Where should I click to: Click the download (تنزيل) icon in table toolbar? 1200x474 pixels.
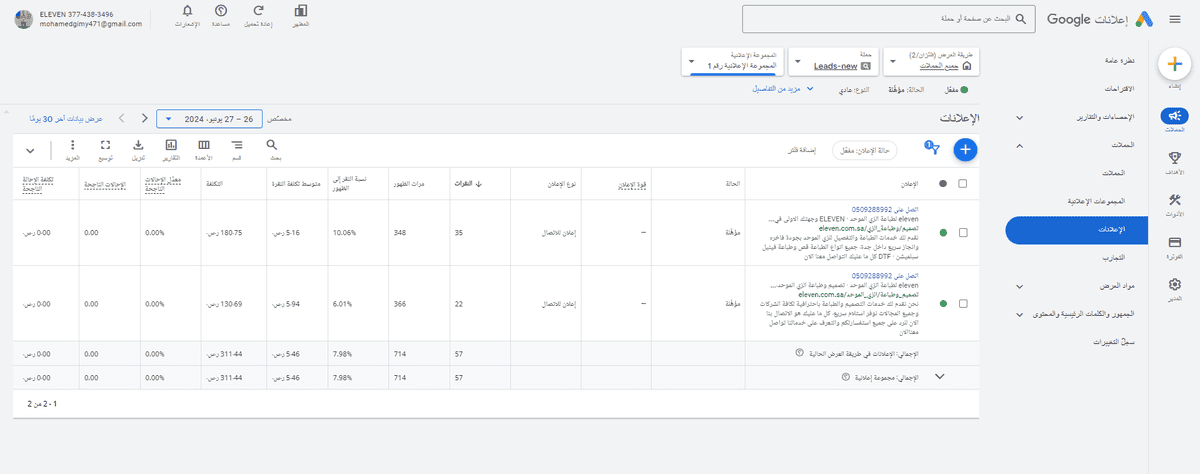138,149
